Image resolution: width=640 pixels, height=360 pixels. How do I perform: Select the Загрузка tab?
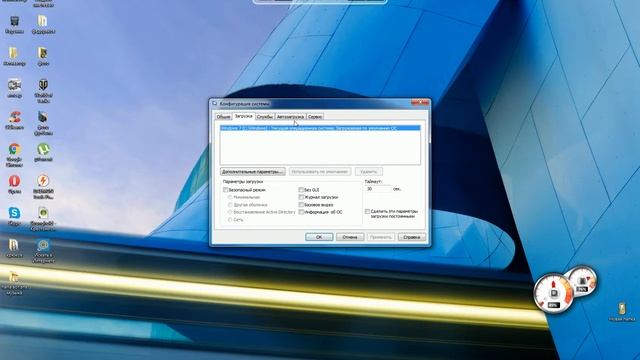(244, 116)
